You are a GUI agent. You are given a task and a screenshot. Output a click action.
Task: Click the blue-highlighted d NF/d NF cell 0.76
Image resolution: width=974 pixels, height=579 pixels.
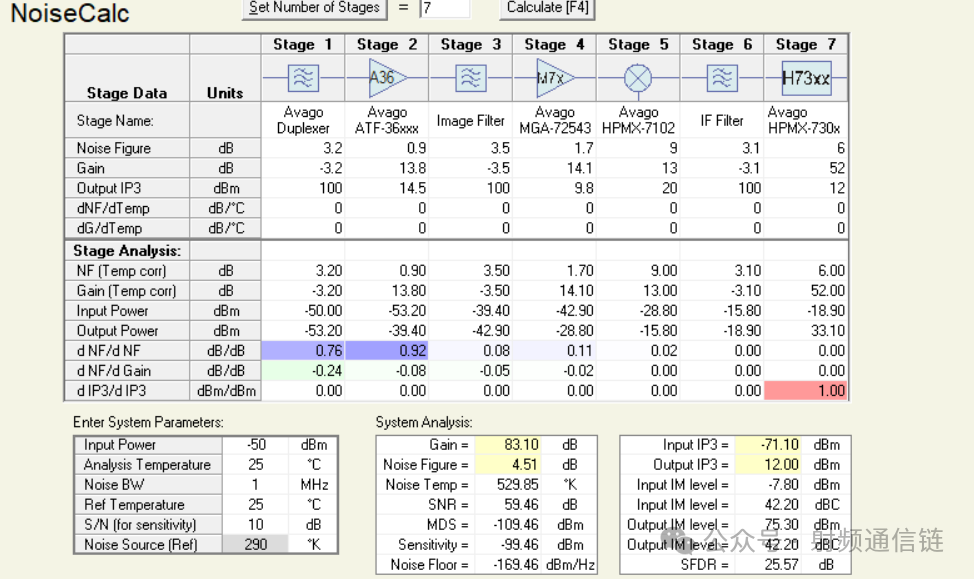(303, 350)
